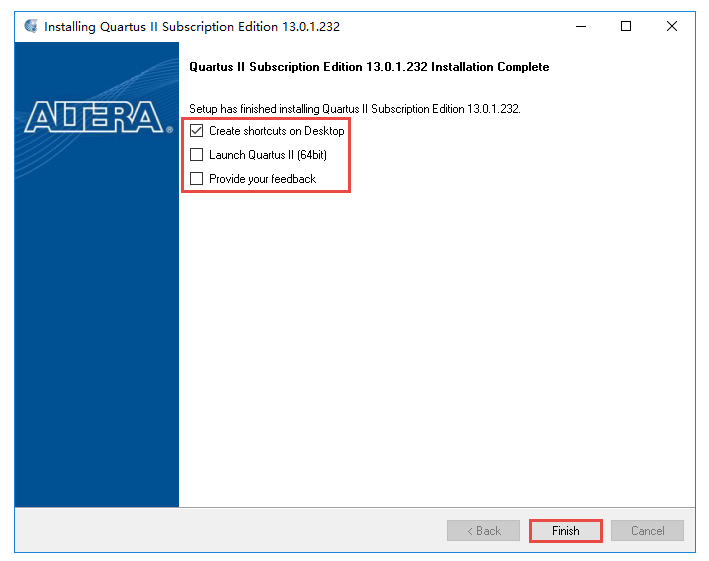The width and height of the screenshot is (709, 561).
Task: Tick the Provide your feedback checkbox
Action: [197, 179]
